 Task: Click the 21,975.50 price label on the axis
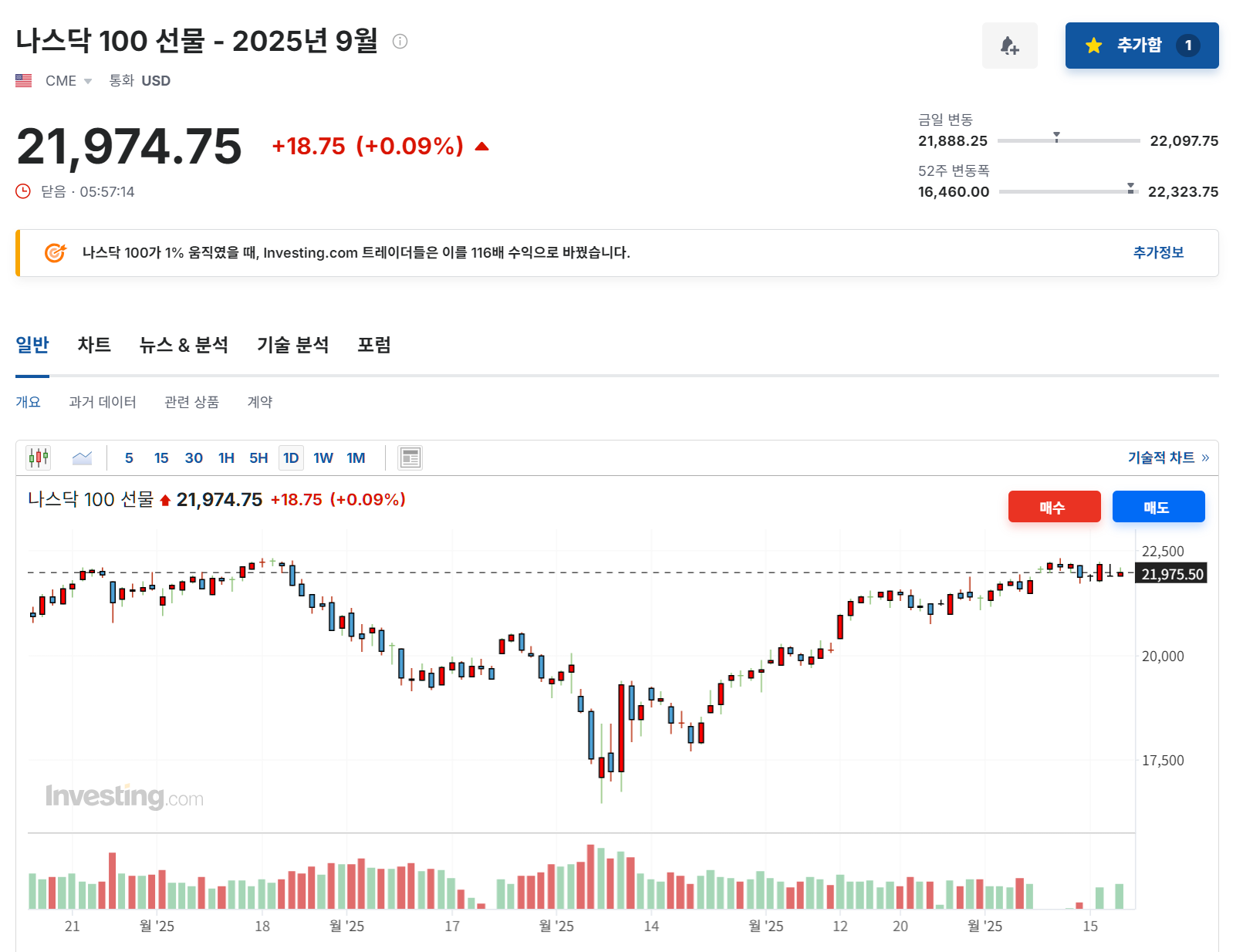(1170, 573)
